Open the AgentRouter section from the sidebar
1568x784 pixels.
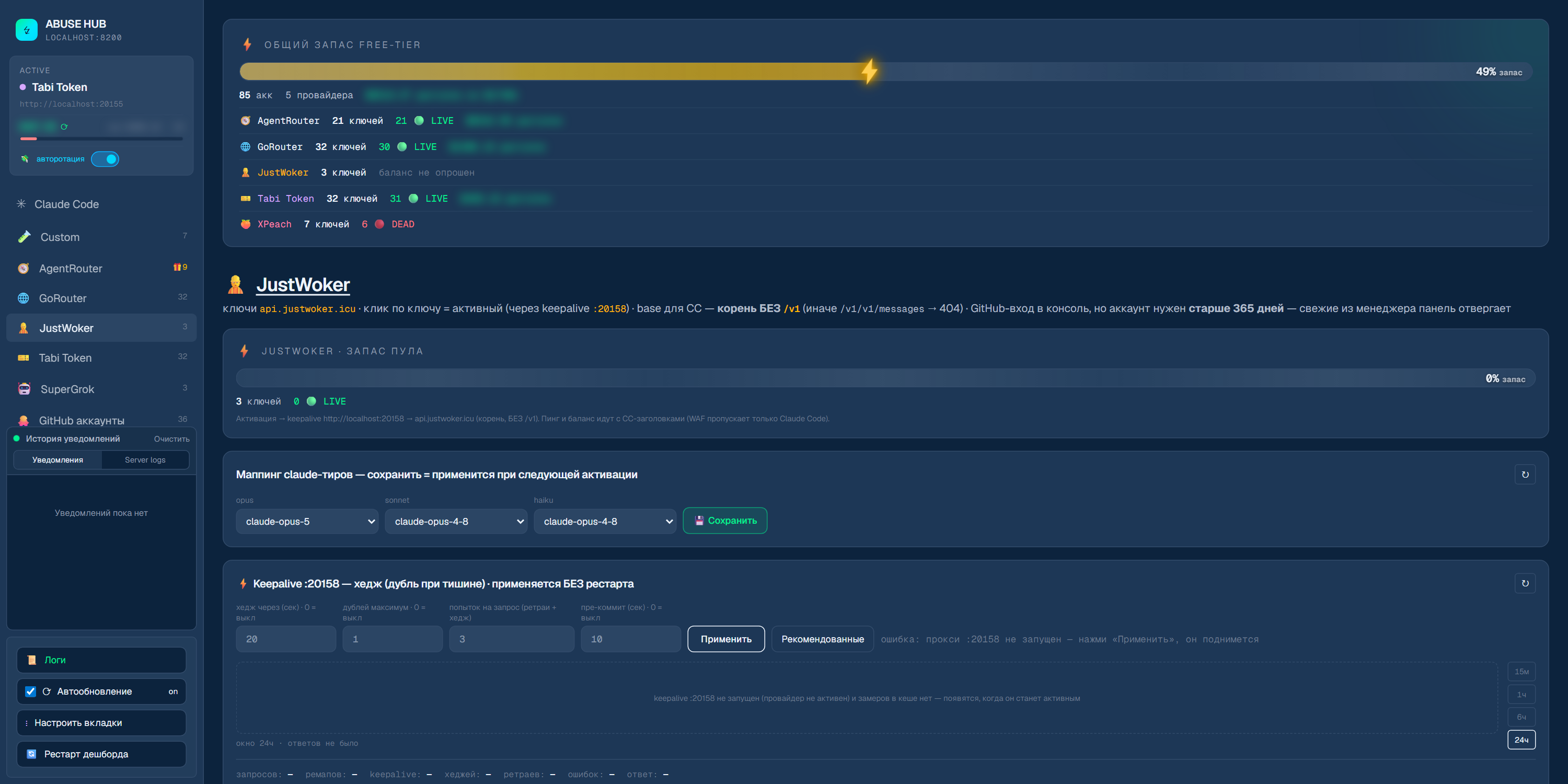(x=101, y=269)
